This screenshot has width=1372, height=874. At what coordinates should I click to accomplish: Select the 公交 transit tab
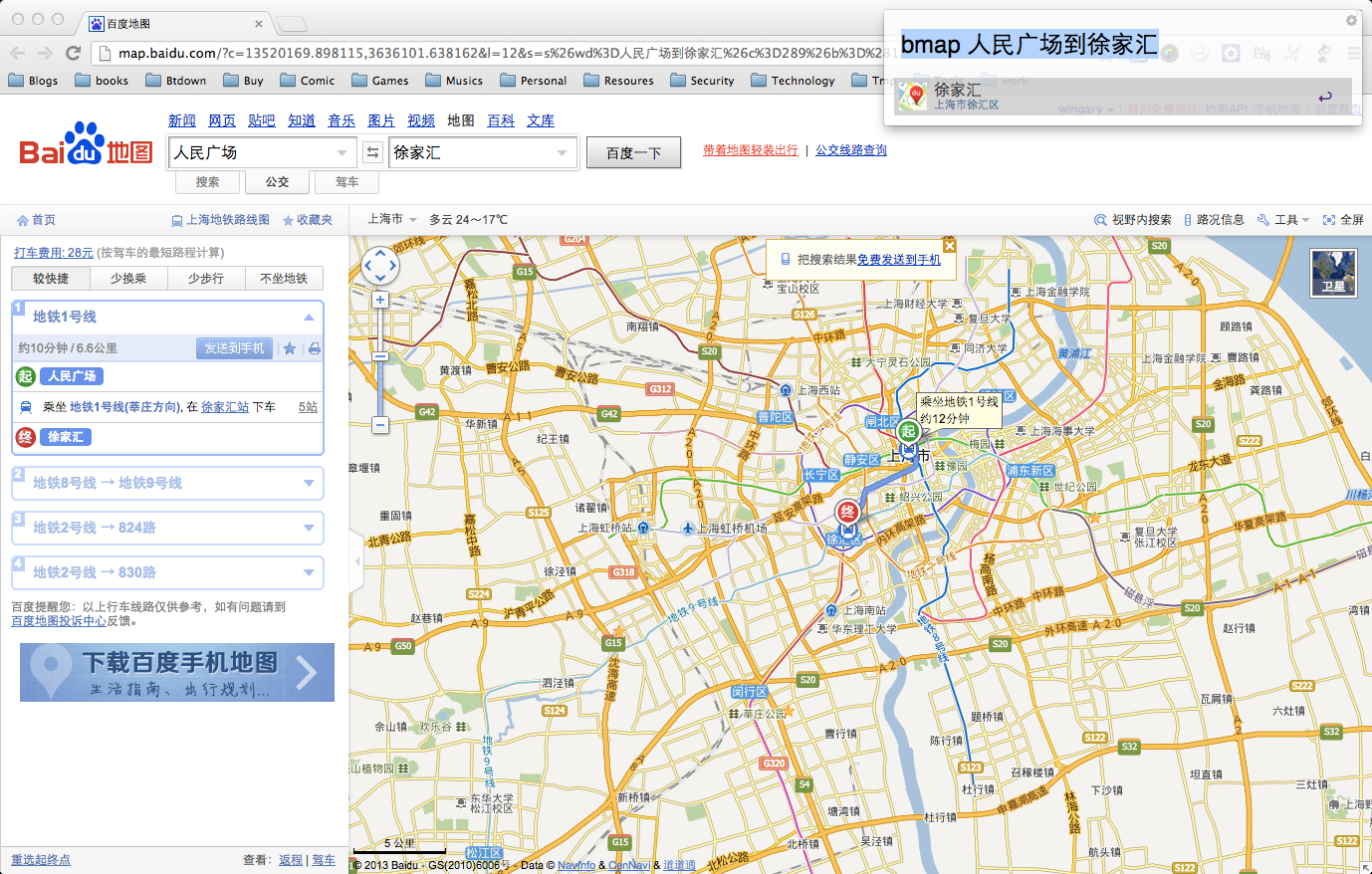[278, 182]
